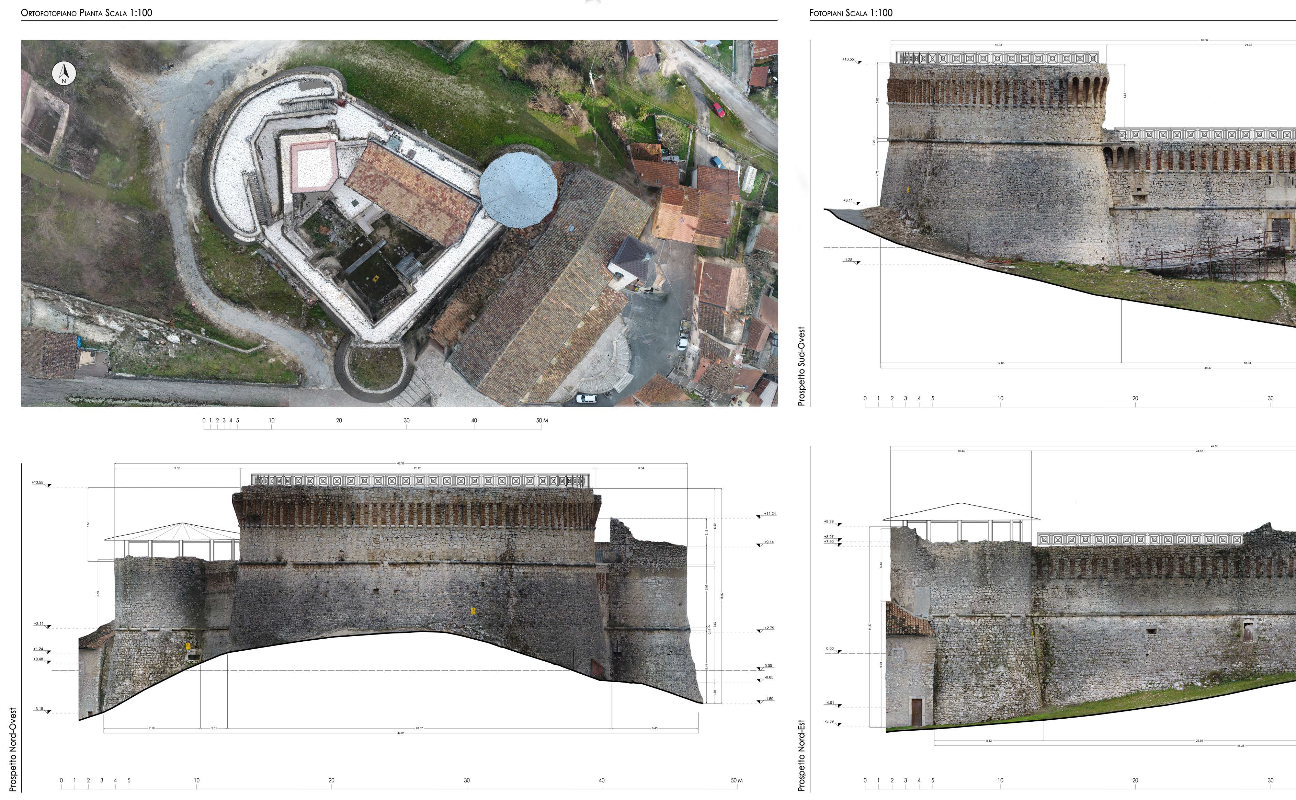Viewport: 1296px width, 800px height.
Task: Select the gazebo roof outline in Nord-Est elevation
Action: pyautogui.click(x=960, y=511)
